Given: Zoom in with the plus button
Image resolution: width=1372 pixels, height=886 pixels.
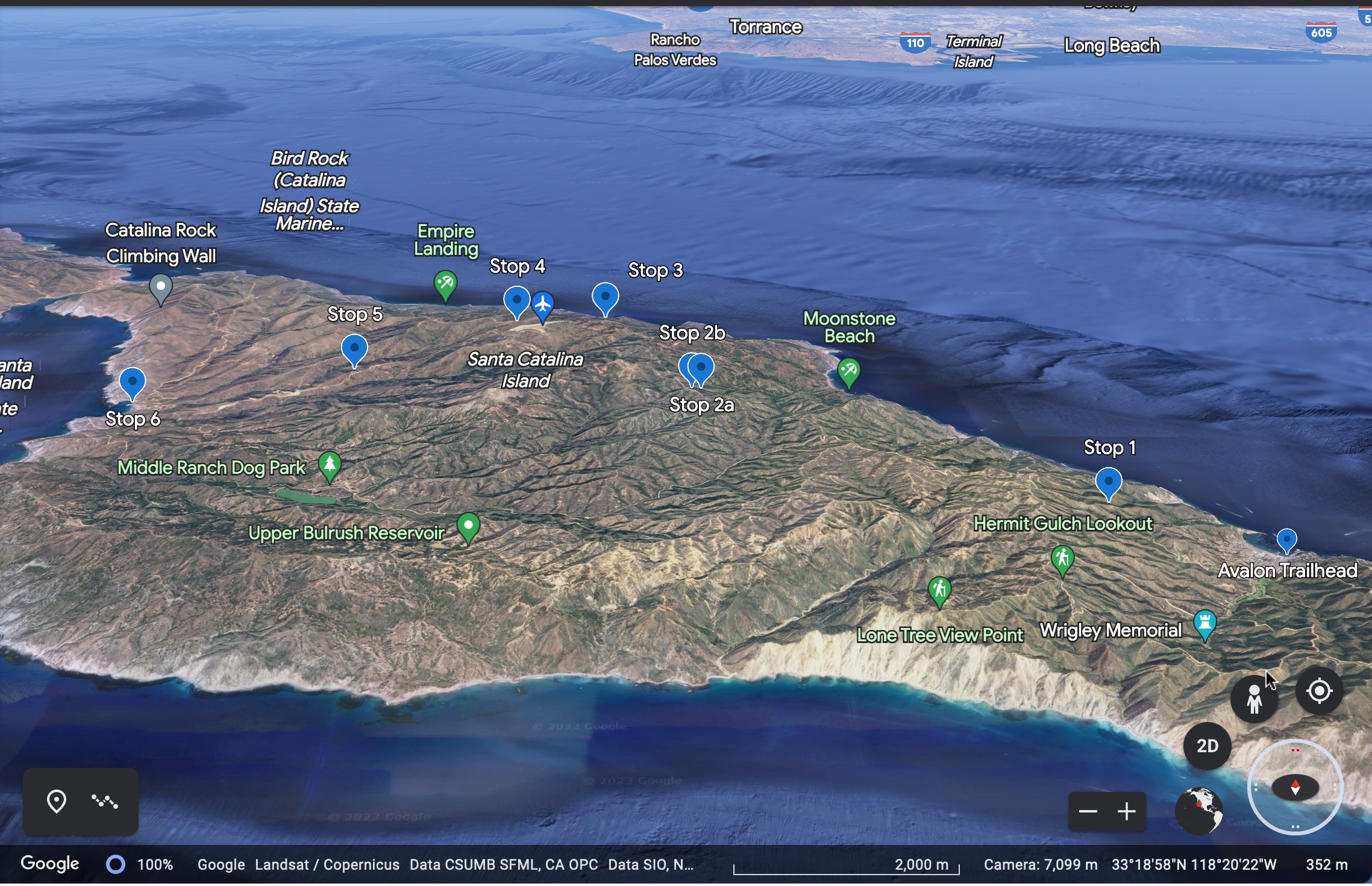Looking at the screenshot, I should 1127,811.
